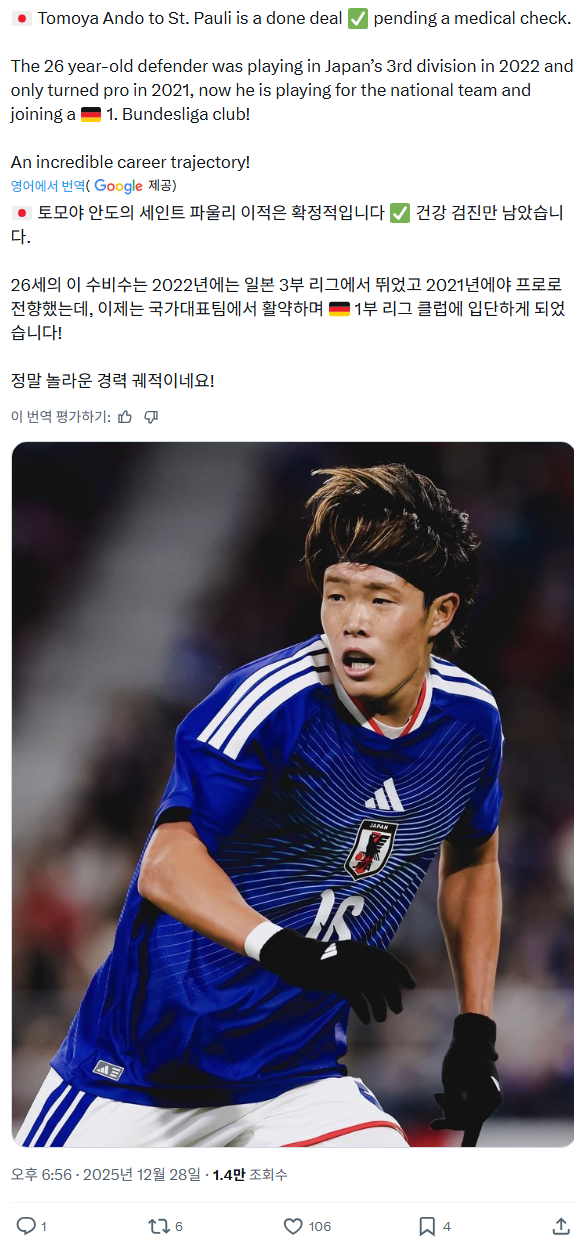Click the 오후 6:56 timestamp link
The width and height of the screenshot is (574, 1247).
(x=41, y=1174)
